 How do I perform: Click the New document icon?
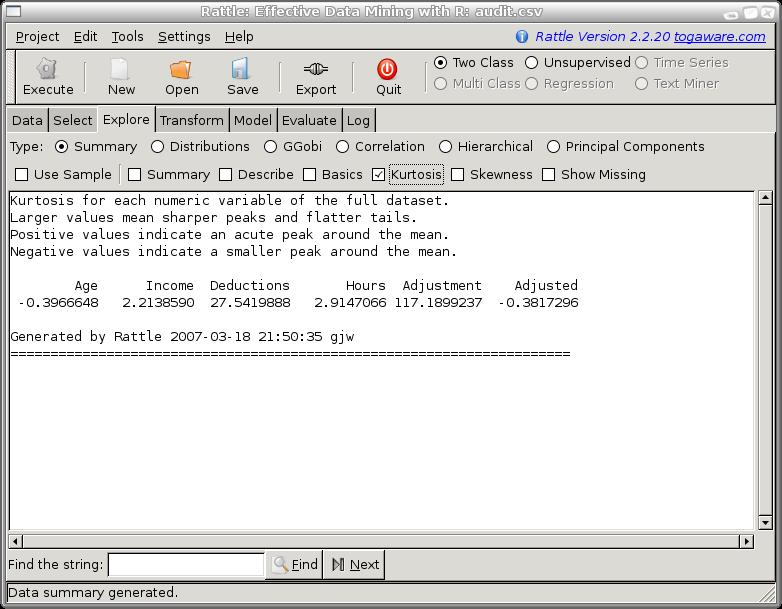(120, 69)
